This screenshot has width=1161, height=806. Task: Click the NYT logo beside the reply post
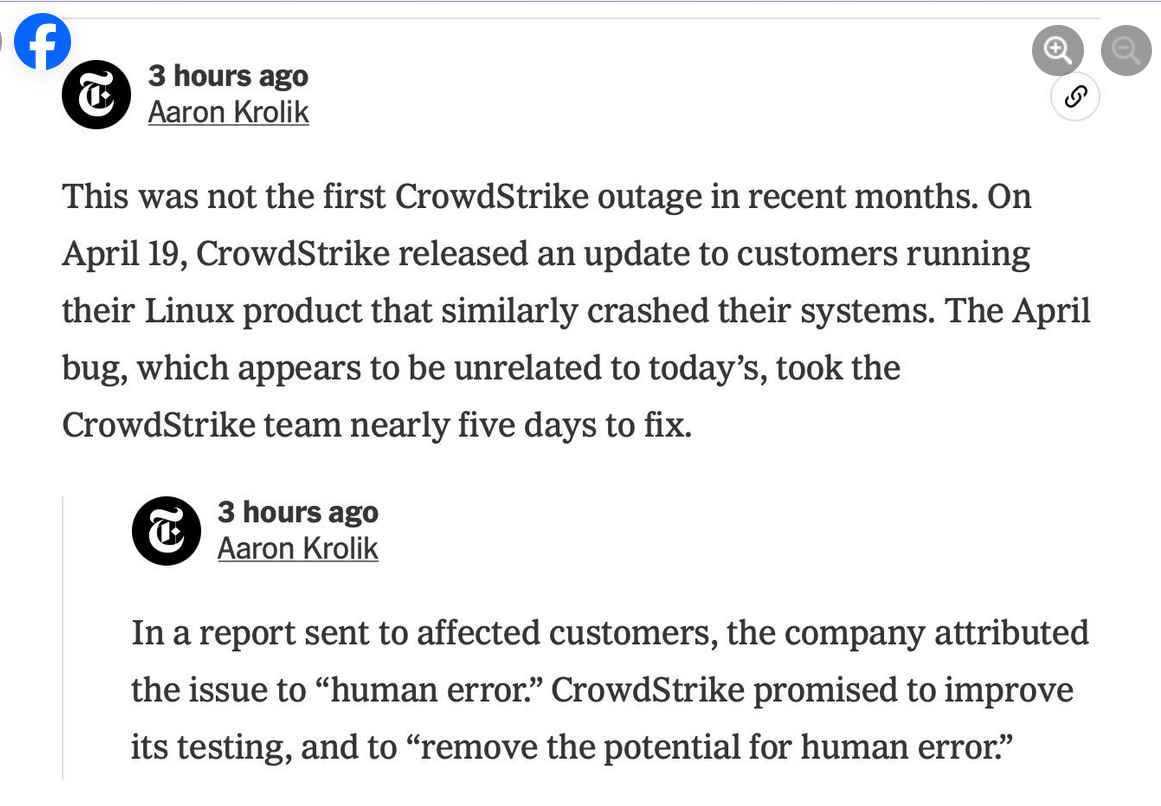[166, 531]
